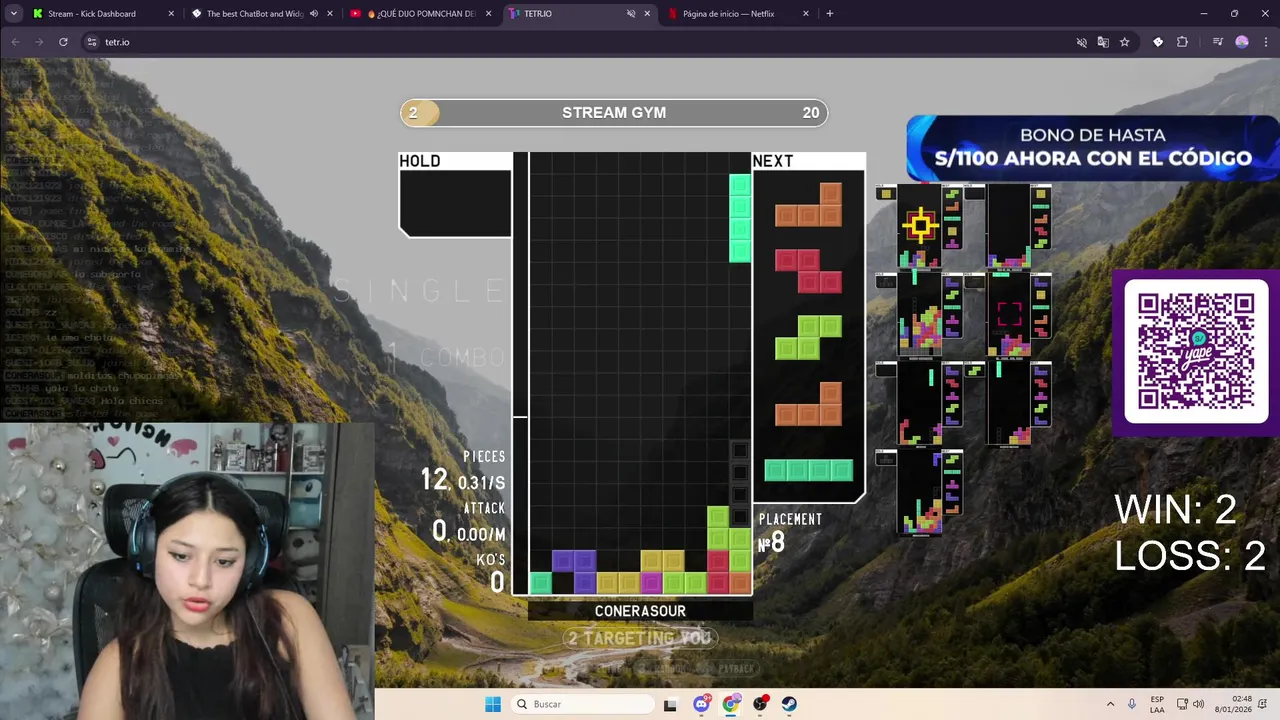
Task: Click the CONERASOUR player name label
Action: [640, 611]
